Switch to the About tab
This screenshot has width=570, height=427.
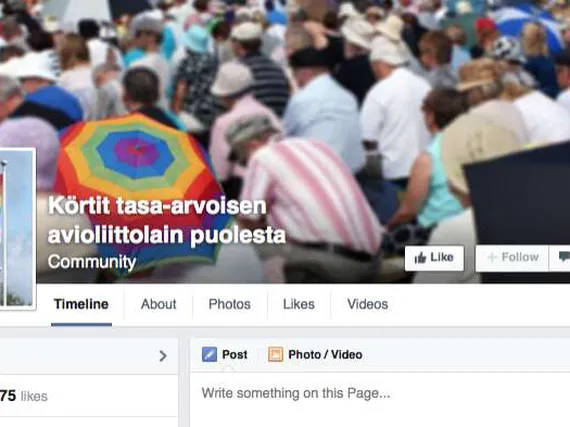pyautogui.click(x=158, y=304)
